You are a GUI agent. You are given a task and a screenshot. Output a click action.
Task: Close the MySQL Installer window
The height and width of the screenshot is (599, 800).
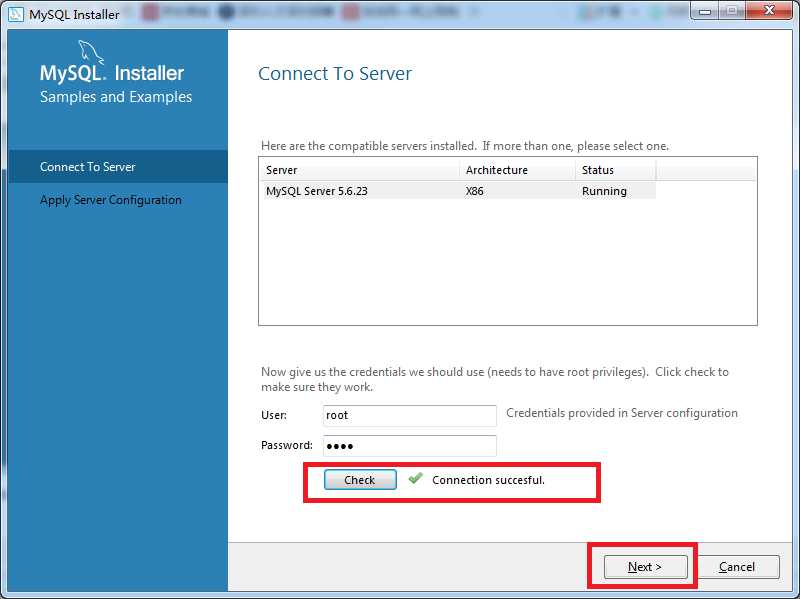pos(769,10)
